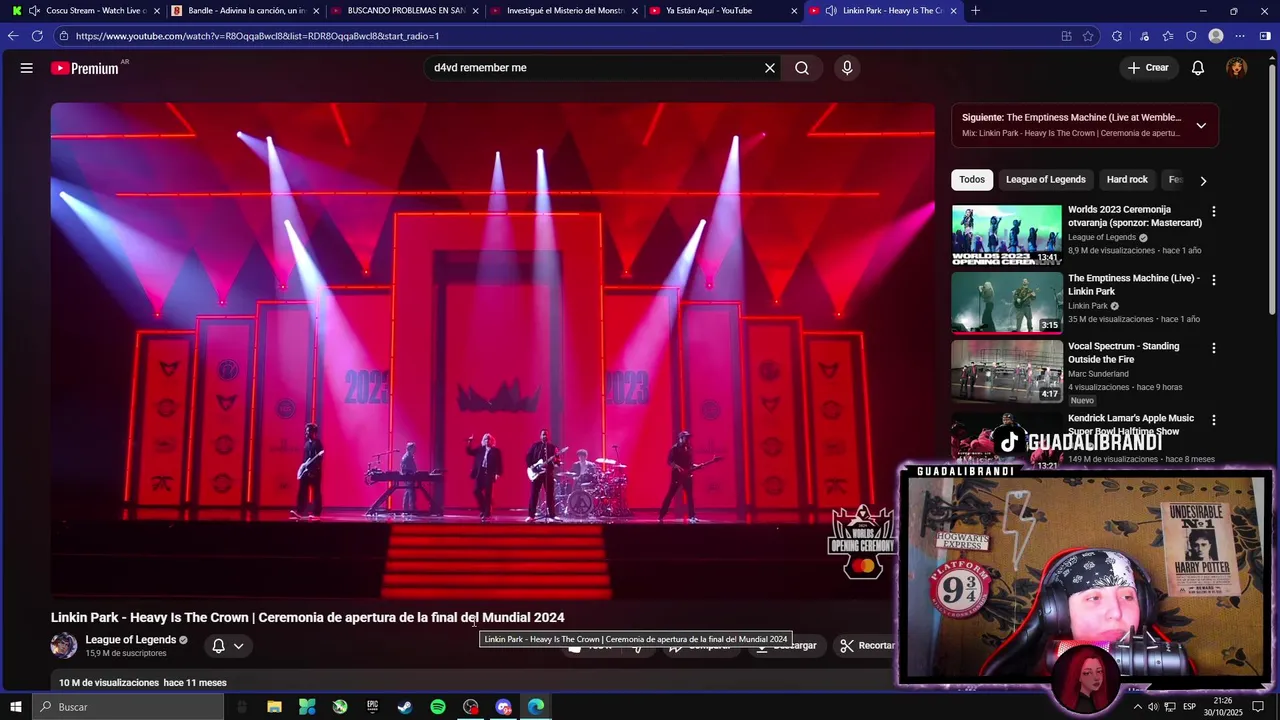This screenshot has width=1280, height=720.
Task: Open Windows notification center icon
Action: (x=1258, y=707)
